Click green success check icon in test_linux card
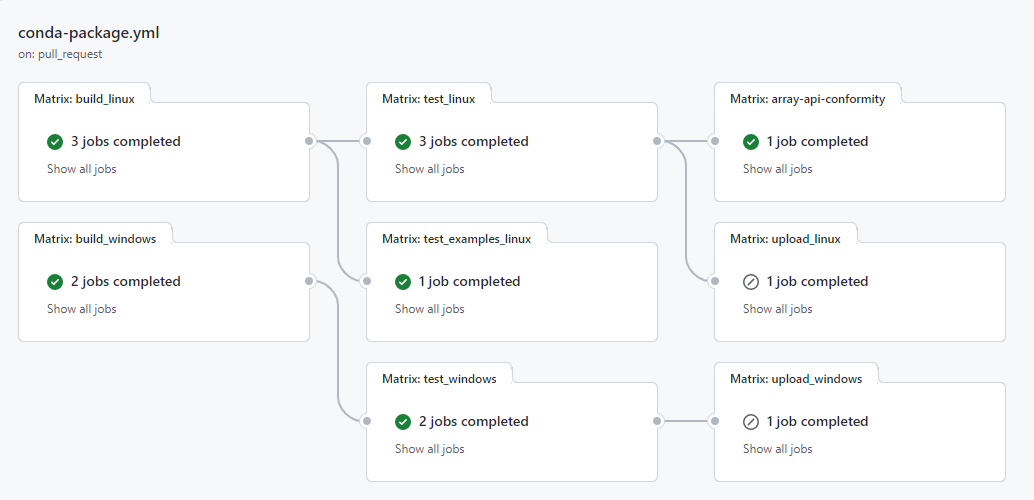Screen dimensions: 1034x500 pyautogui.click(x=403, y=141)
